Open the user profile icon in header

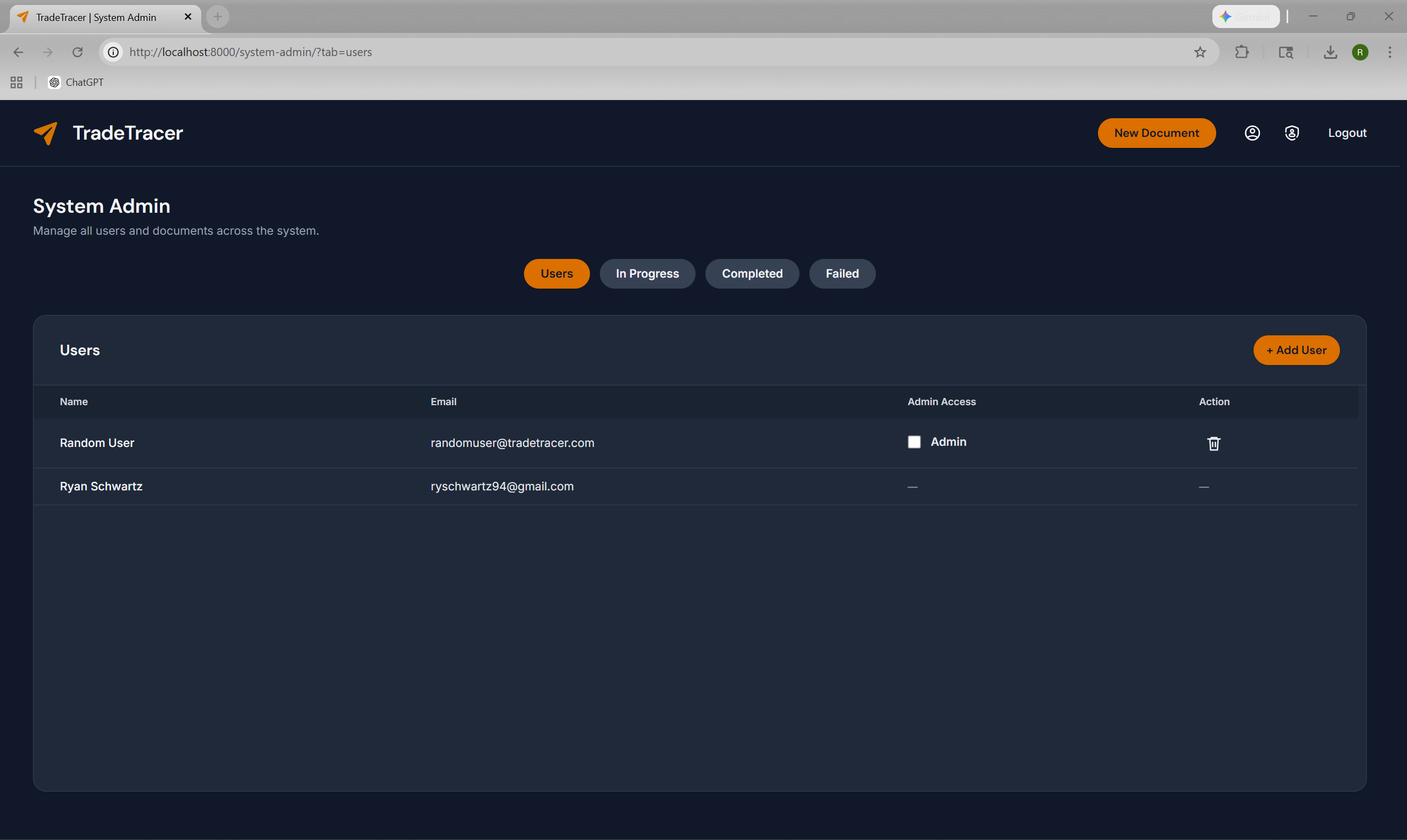click(x=1252, y=133)
